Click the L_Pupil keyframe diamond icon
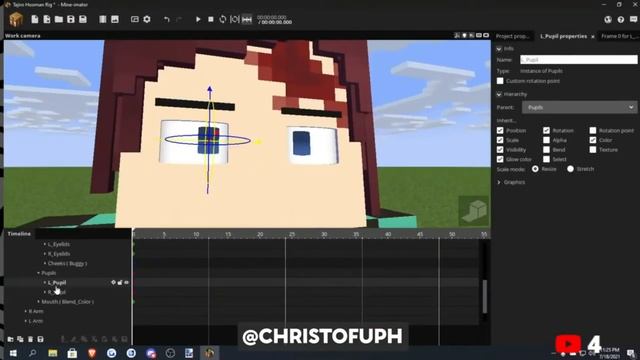Screen dimensions: 640x360 point(113,282)
